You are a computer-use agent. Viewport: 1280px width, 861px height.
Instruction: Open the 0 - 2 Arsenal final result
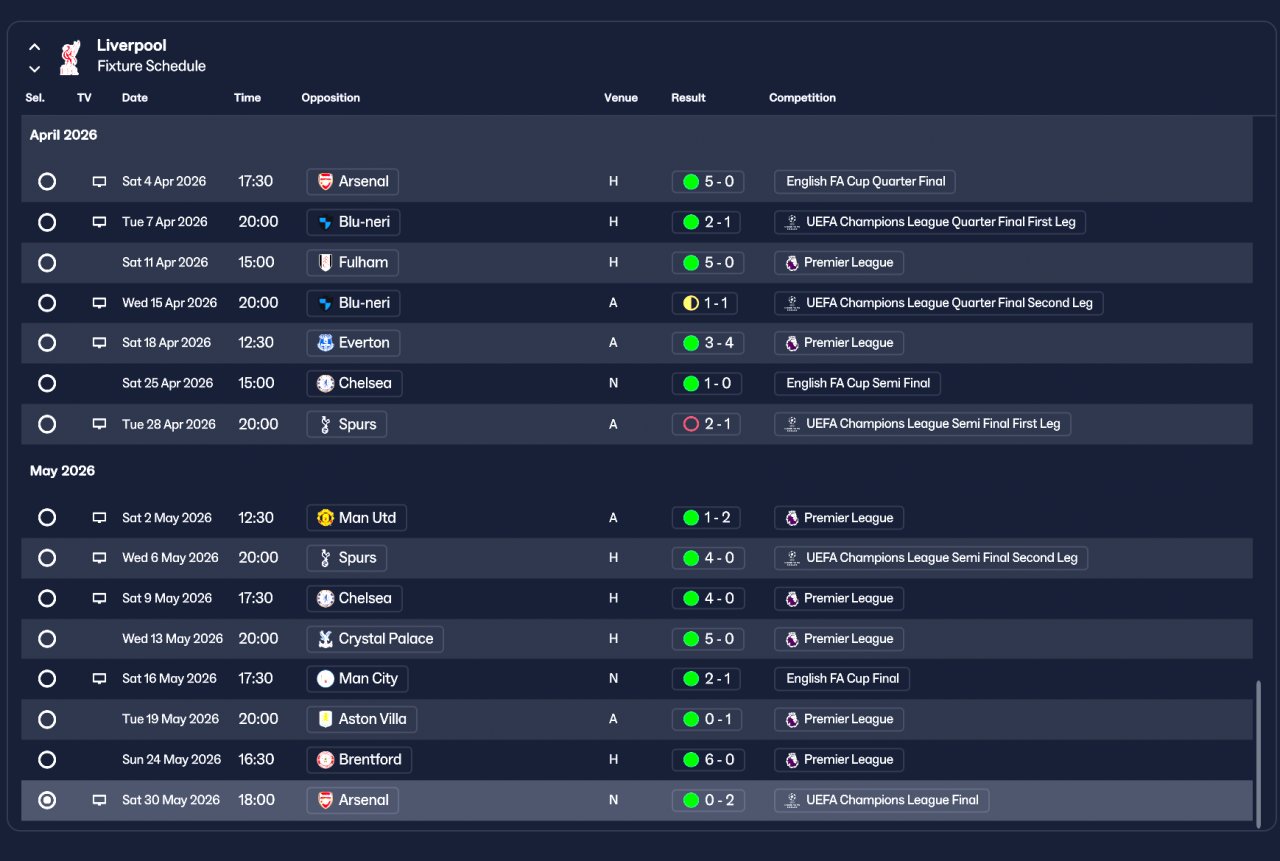pyautogui.click(x=707, y=800)
